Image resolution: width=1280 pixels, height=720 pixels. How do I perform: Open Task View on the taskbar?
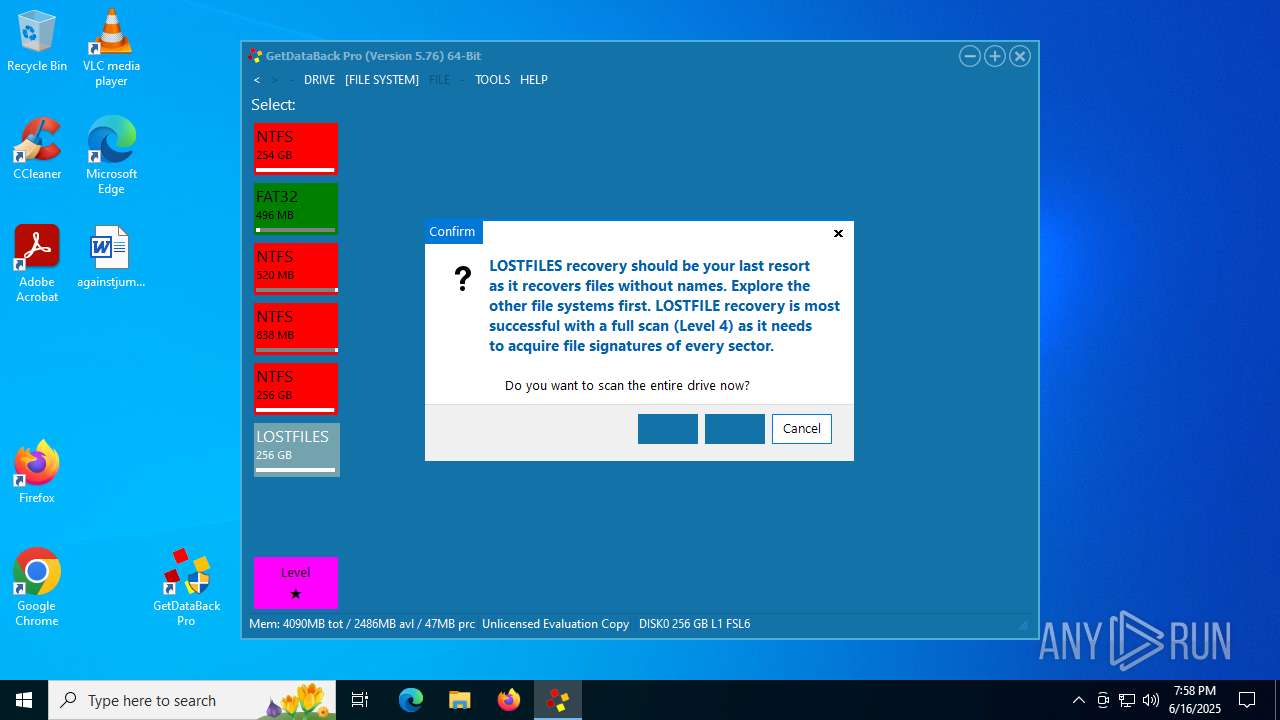pos(360,700)
